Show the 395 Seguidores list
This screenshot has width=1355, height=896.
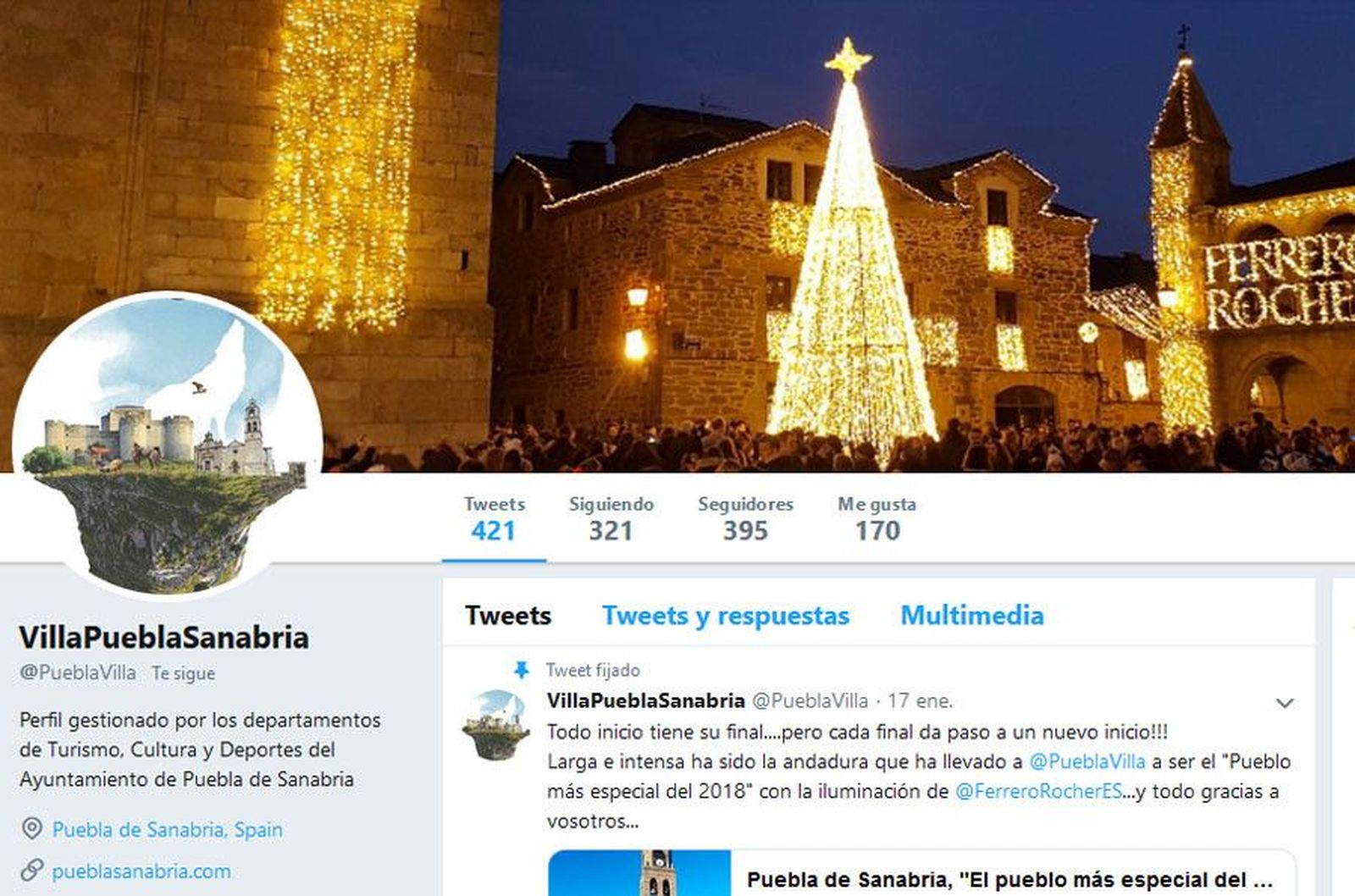pos(745,518)
